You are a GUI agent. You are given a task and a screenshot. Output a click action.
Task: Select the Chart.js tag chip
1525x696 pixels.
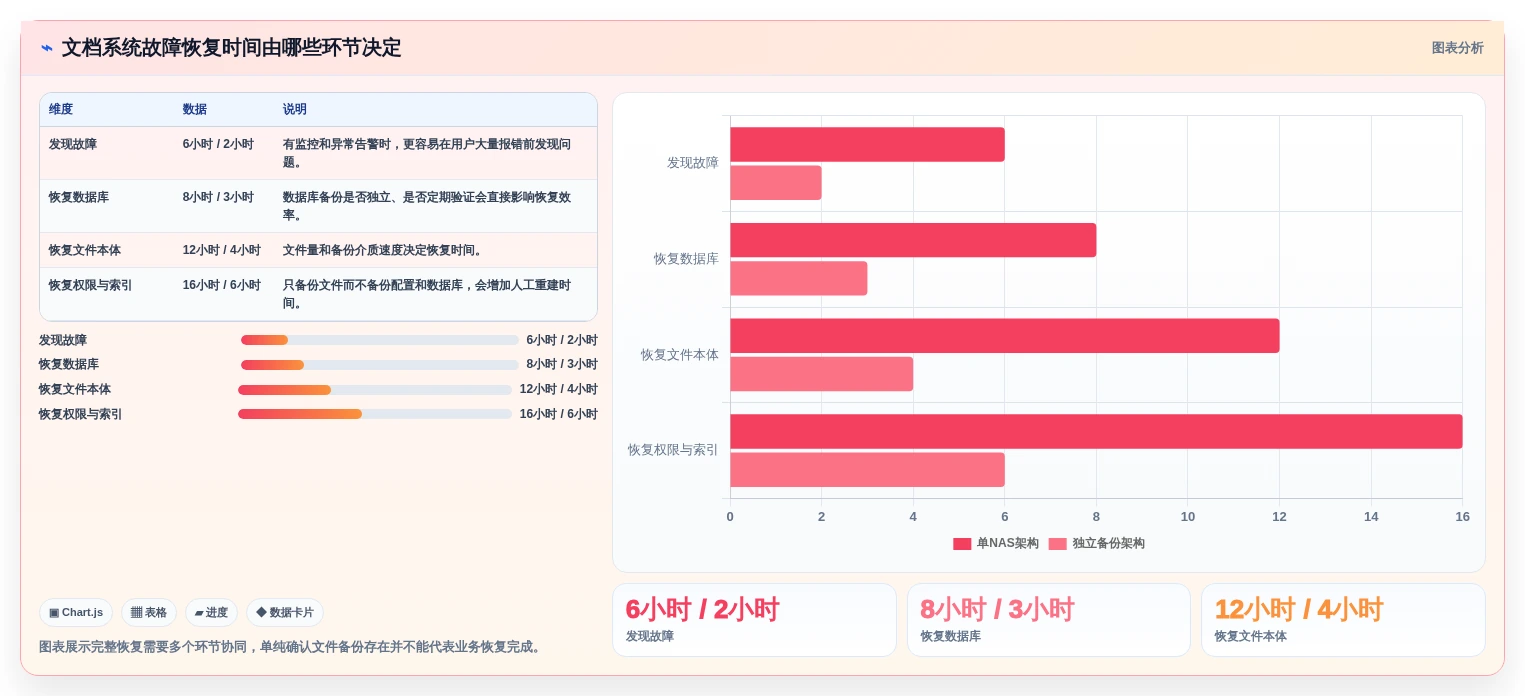point(76,612)
